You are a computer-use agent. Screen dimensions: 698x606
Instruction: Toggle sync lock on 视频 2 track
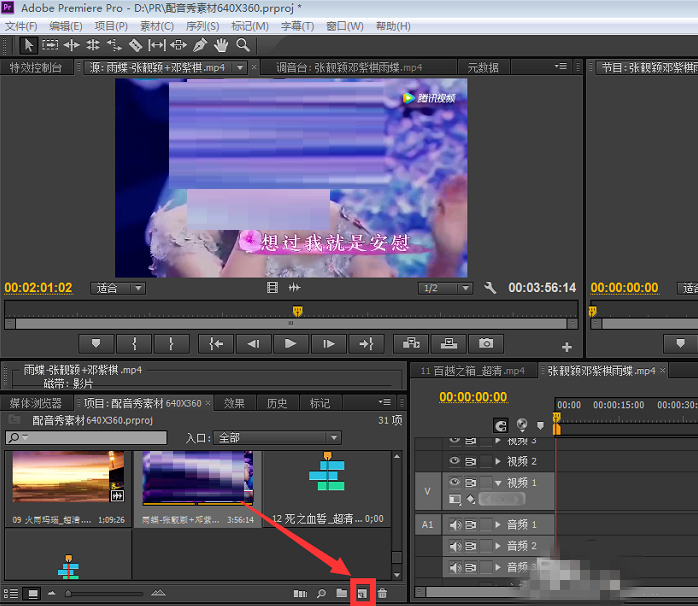click(471, 461)
